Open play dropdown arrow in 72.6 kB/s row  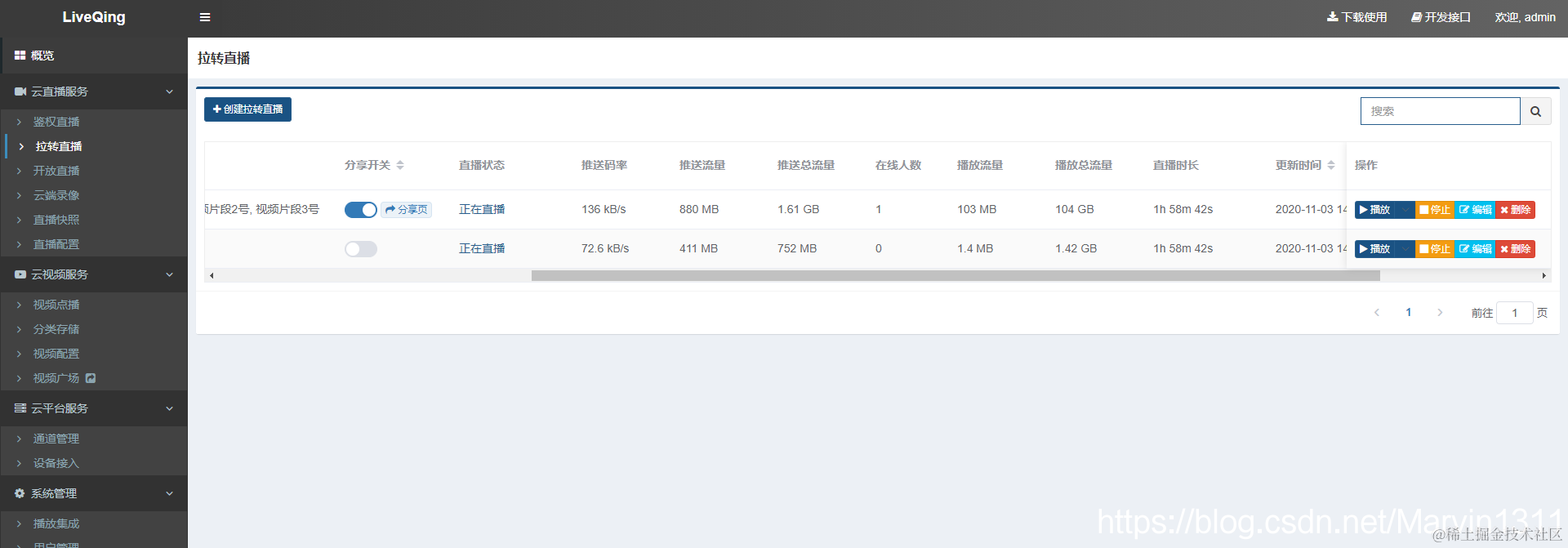(x=1405, y=249)
